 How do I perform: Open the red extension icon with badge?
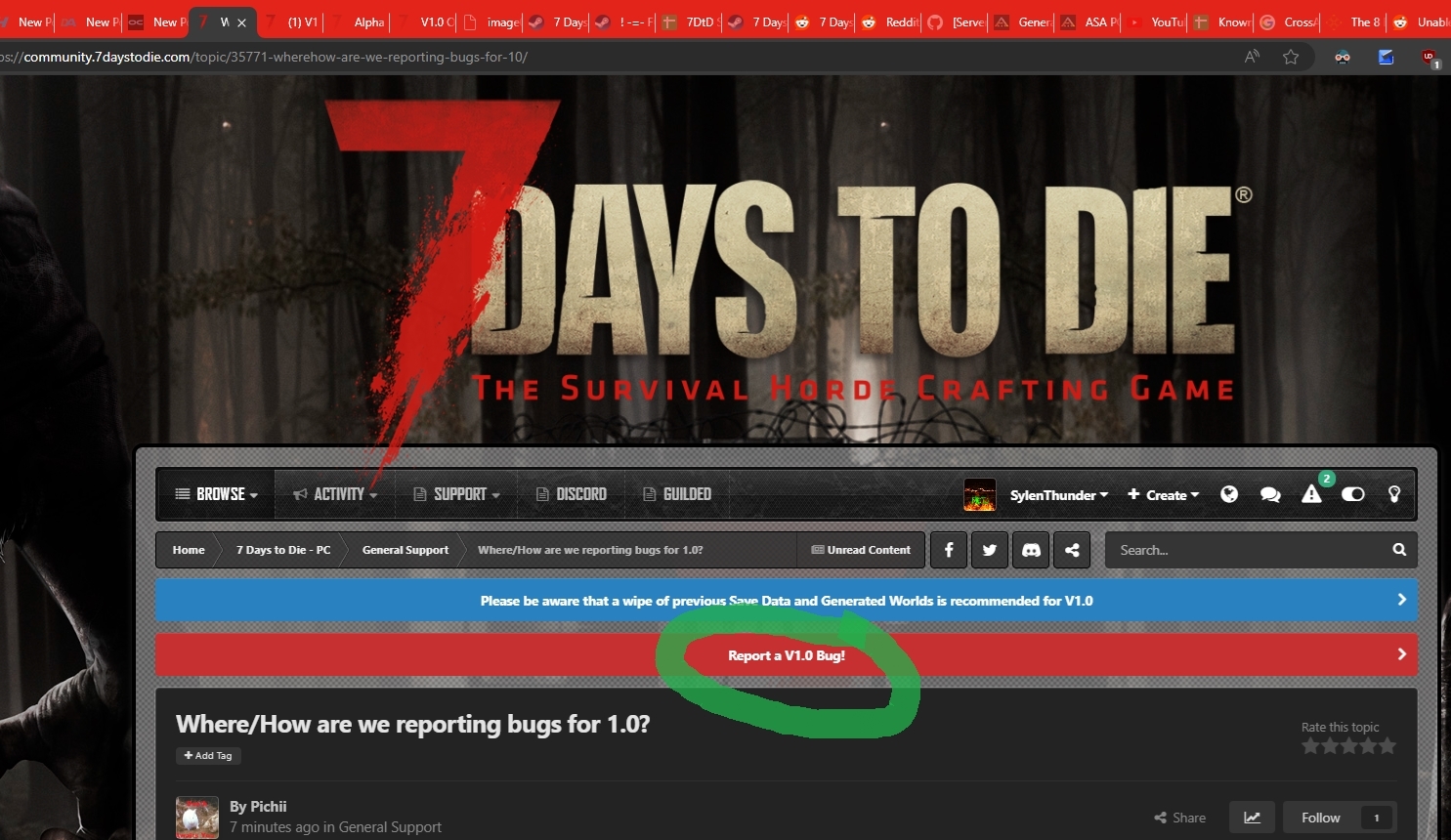[1430, 58]
